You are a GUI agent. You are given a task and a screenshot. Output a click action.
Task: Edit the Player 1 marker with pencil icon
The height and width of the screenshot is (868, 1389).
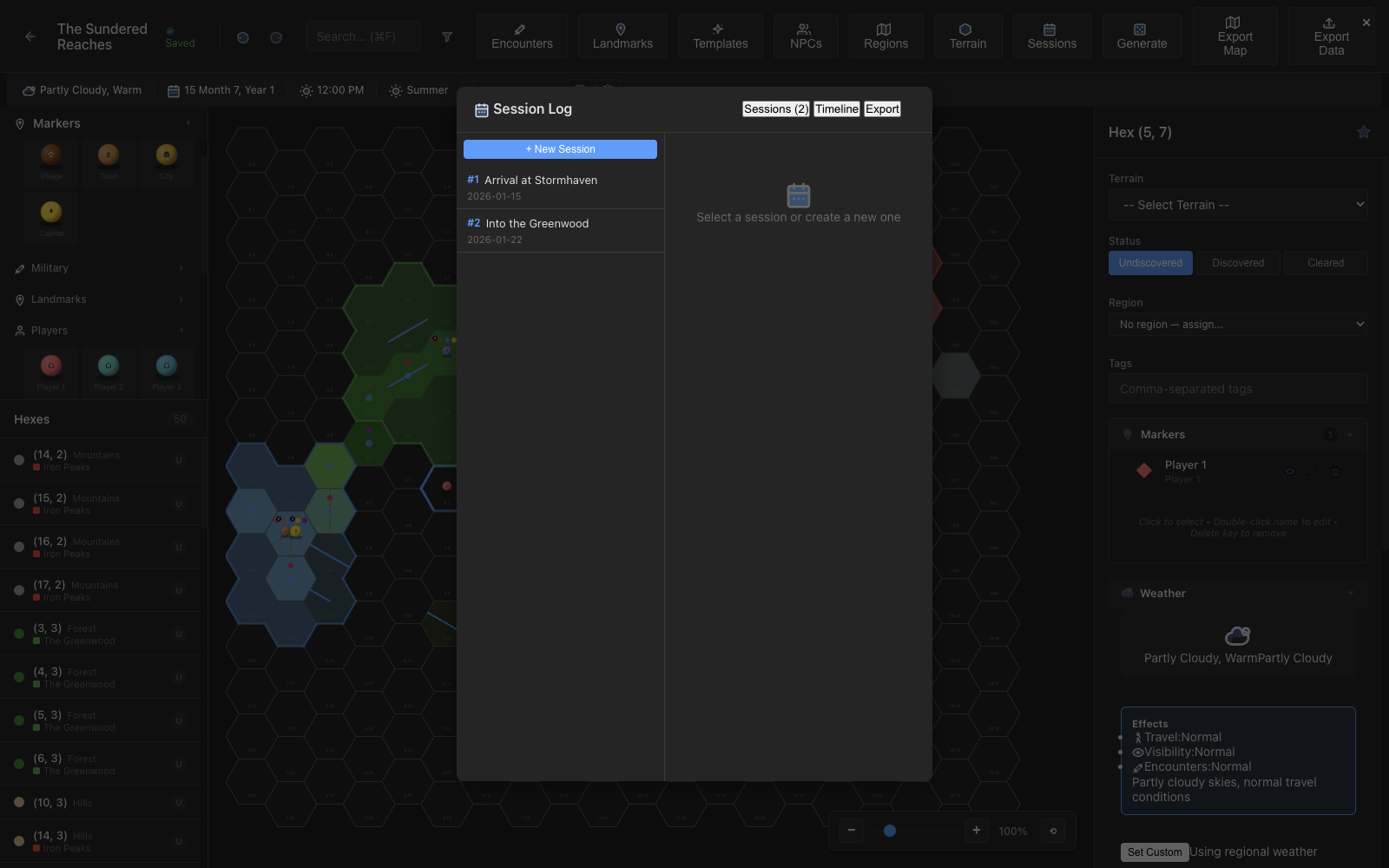[x=1313, y=471]
